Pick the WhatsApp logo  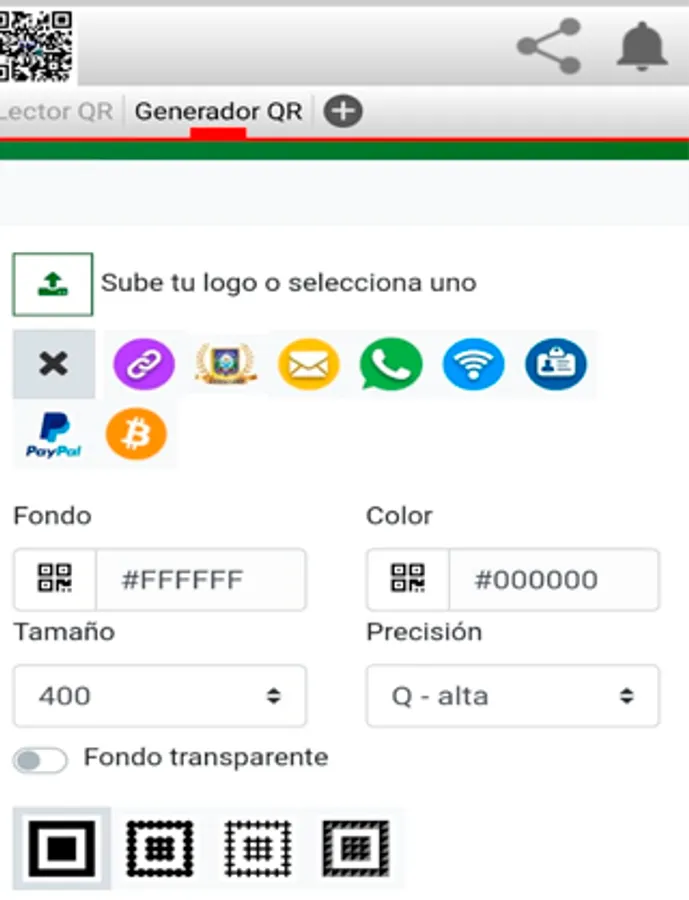[391, 364]
